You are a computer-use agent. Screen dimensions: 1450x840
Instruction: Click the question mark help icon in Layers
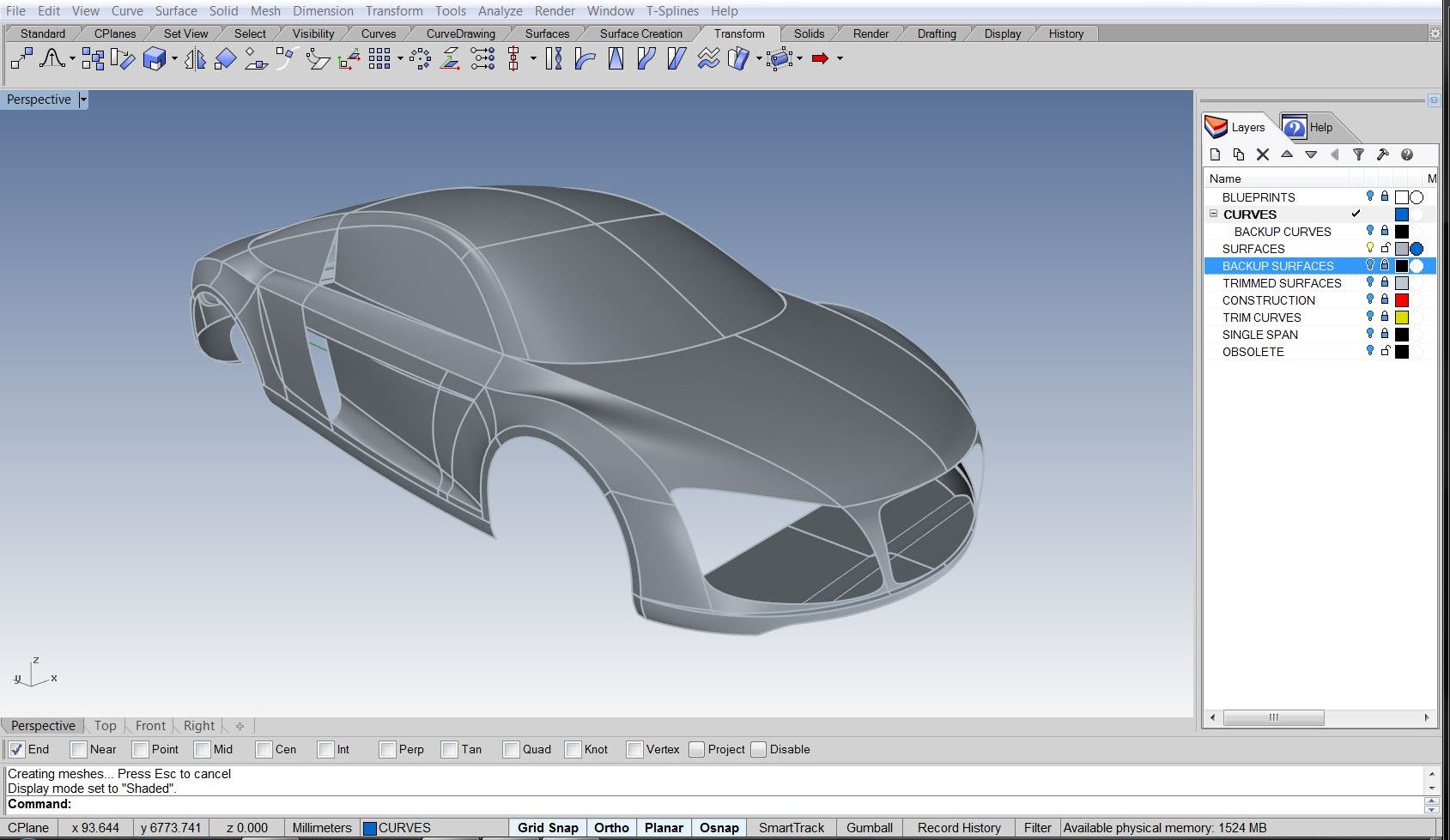click(1406, 154)
